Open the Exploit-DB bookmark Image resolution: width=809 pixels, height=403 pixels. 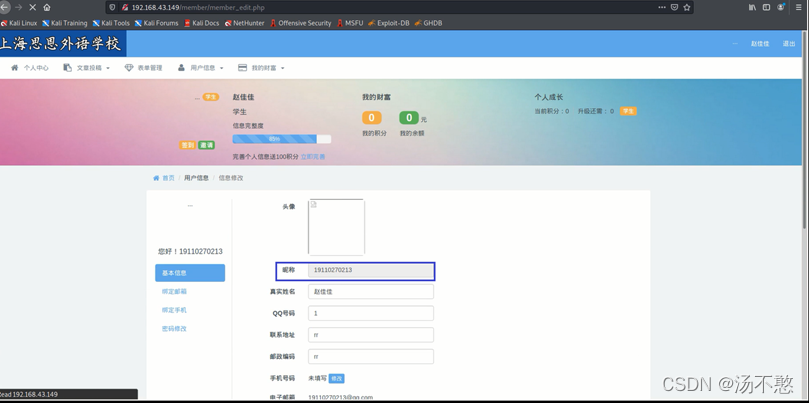[x=389, y=23]
